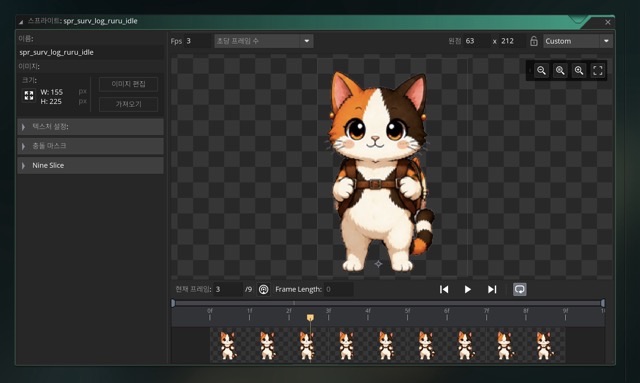Viewport: 640px width, 383px height.
Task: Click the 4f tick on the timeline ruler
Action: (x=368, y=314)
